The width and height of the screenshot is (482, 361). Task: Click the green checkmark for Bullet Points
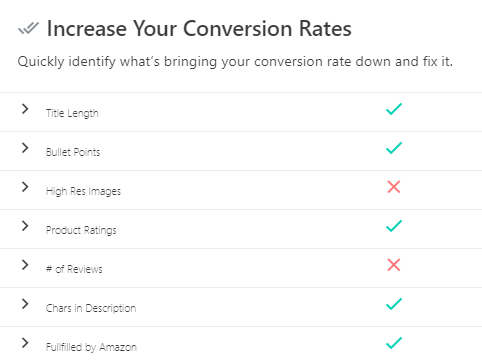(x=394, y=148)
